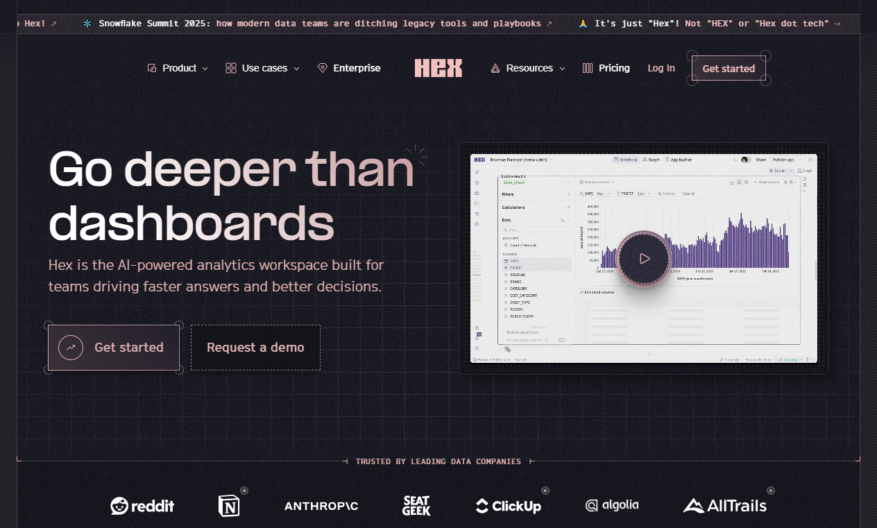
Task: Click the ClickUp logo
Action: pos(508,506)
